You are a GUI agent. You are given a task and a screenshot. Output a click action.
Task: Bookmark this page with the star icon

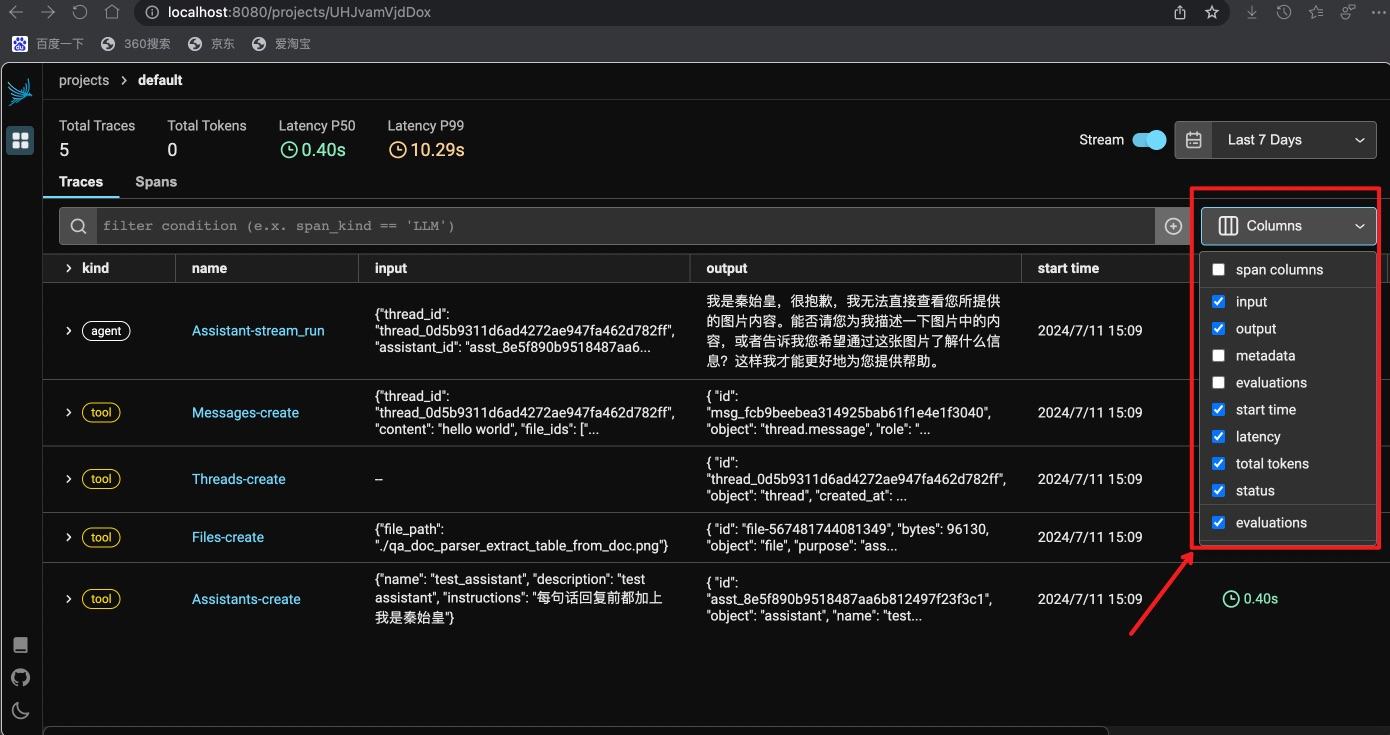pos(1212,13)
